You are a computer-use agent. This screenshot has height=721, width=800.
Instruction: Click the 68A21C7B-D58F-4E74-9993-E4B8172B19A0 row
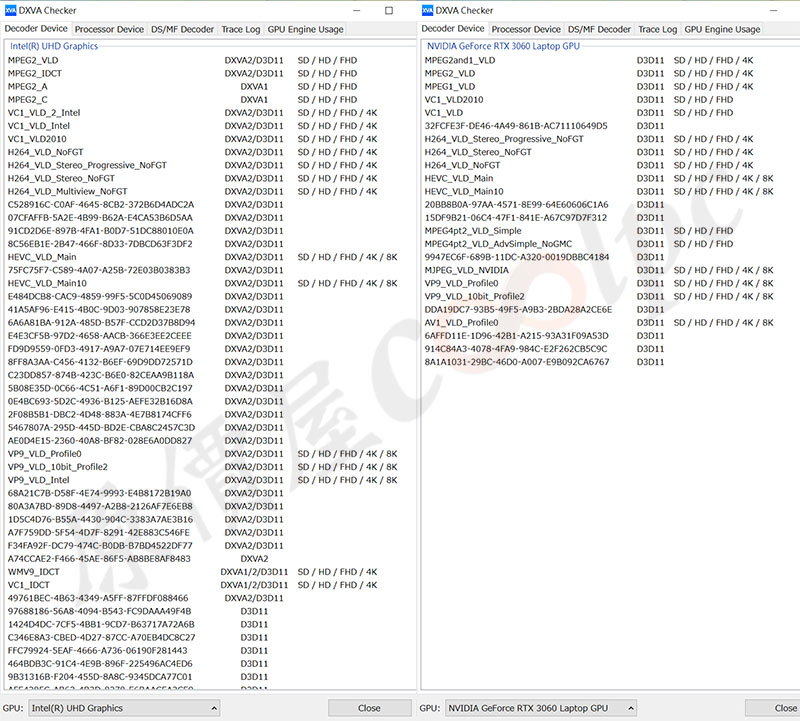coord(145,493)
